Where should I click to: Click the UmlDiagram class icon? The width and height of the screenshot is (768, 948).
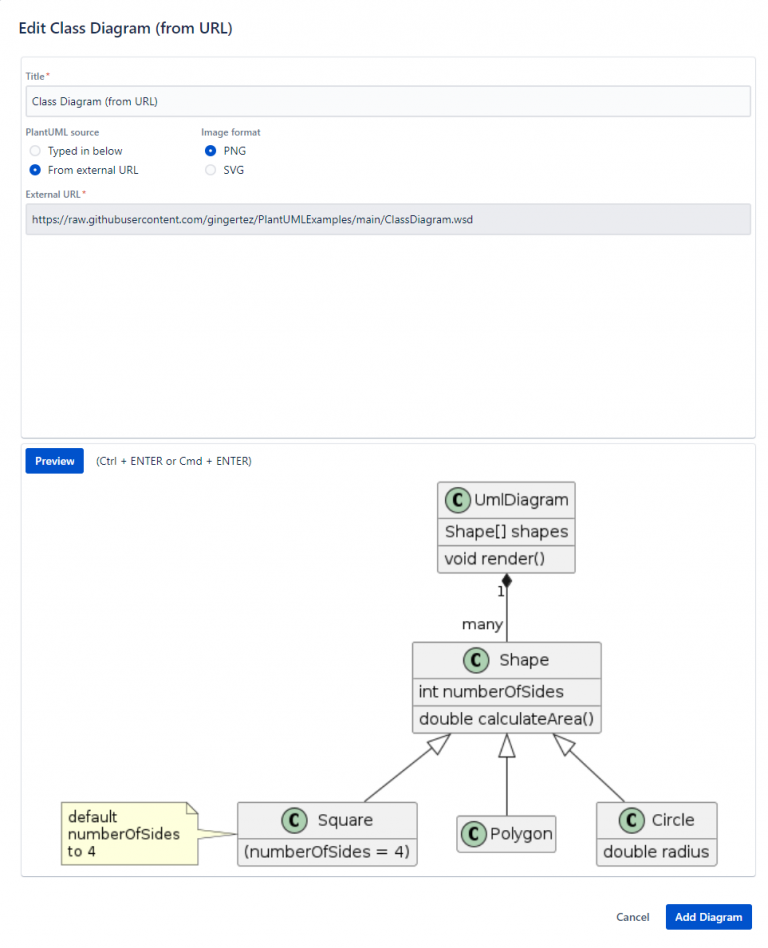point(457,500)
